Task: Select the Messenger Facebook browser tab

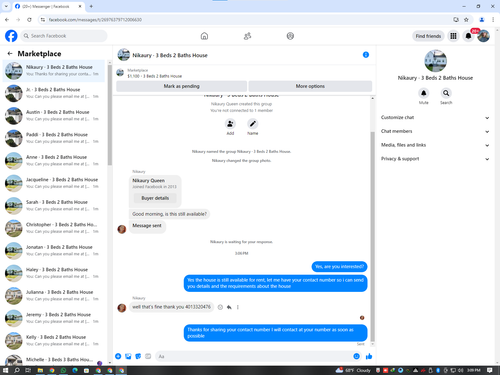Action: (x=49, y=6)
